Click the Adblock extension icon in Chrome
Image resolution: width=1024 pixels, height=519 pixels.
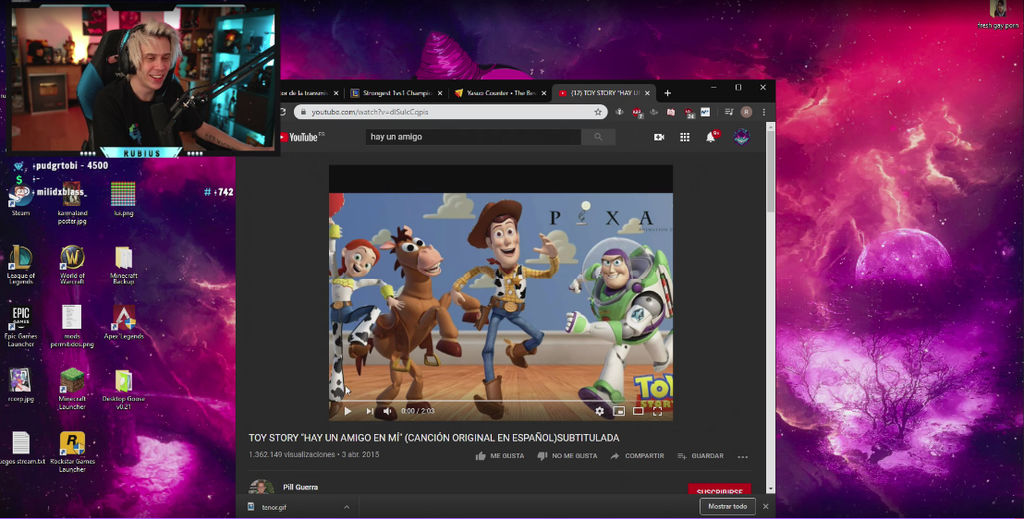(636, 112)
